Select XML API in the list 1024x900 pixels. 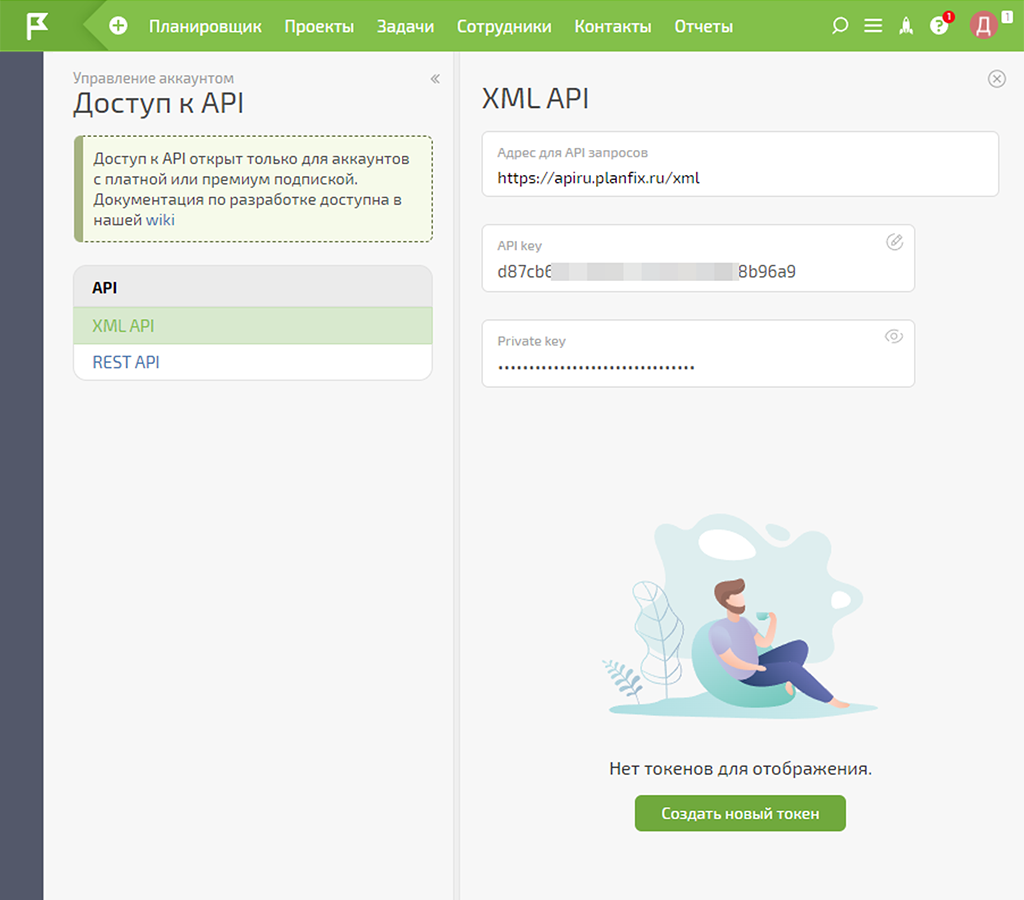(253, 325)
